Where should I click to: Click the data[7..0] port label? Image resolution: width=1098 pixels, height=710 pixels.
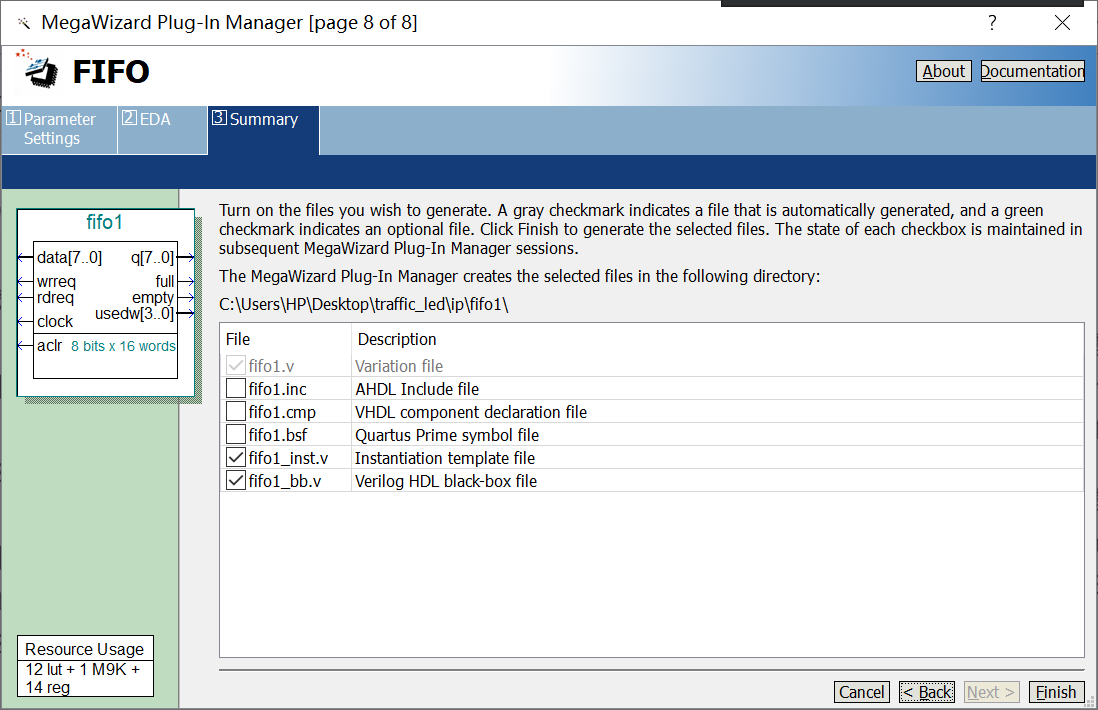(x=69, y=258)
